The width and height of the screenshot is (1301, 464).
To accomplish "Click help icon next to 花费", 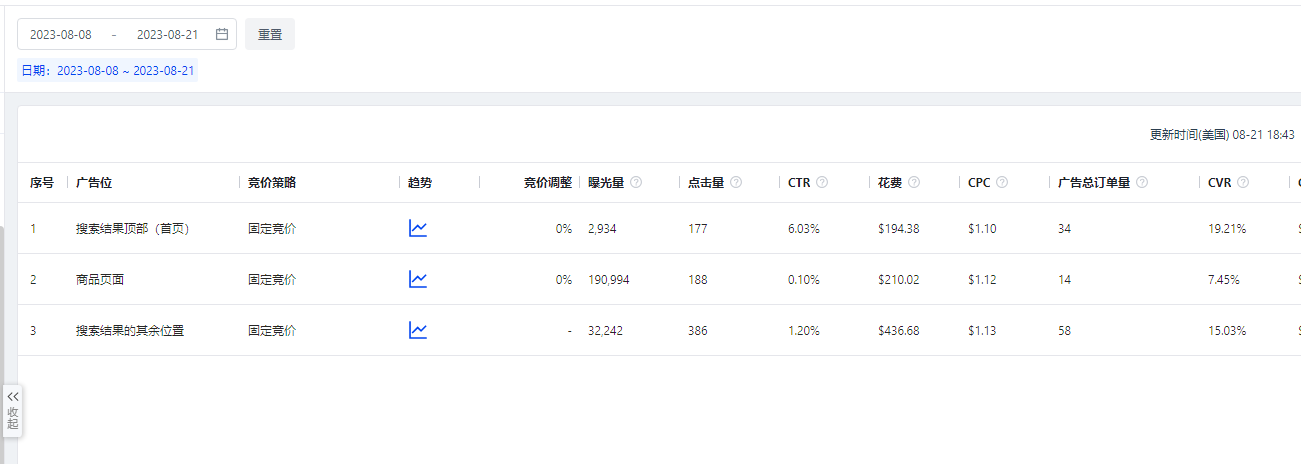I will 914,183.
